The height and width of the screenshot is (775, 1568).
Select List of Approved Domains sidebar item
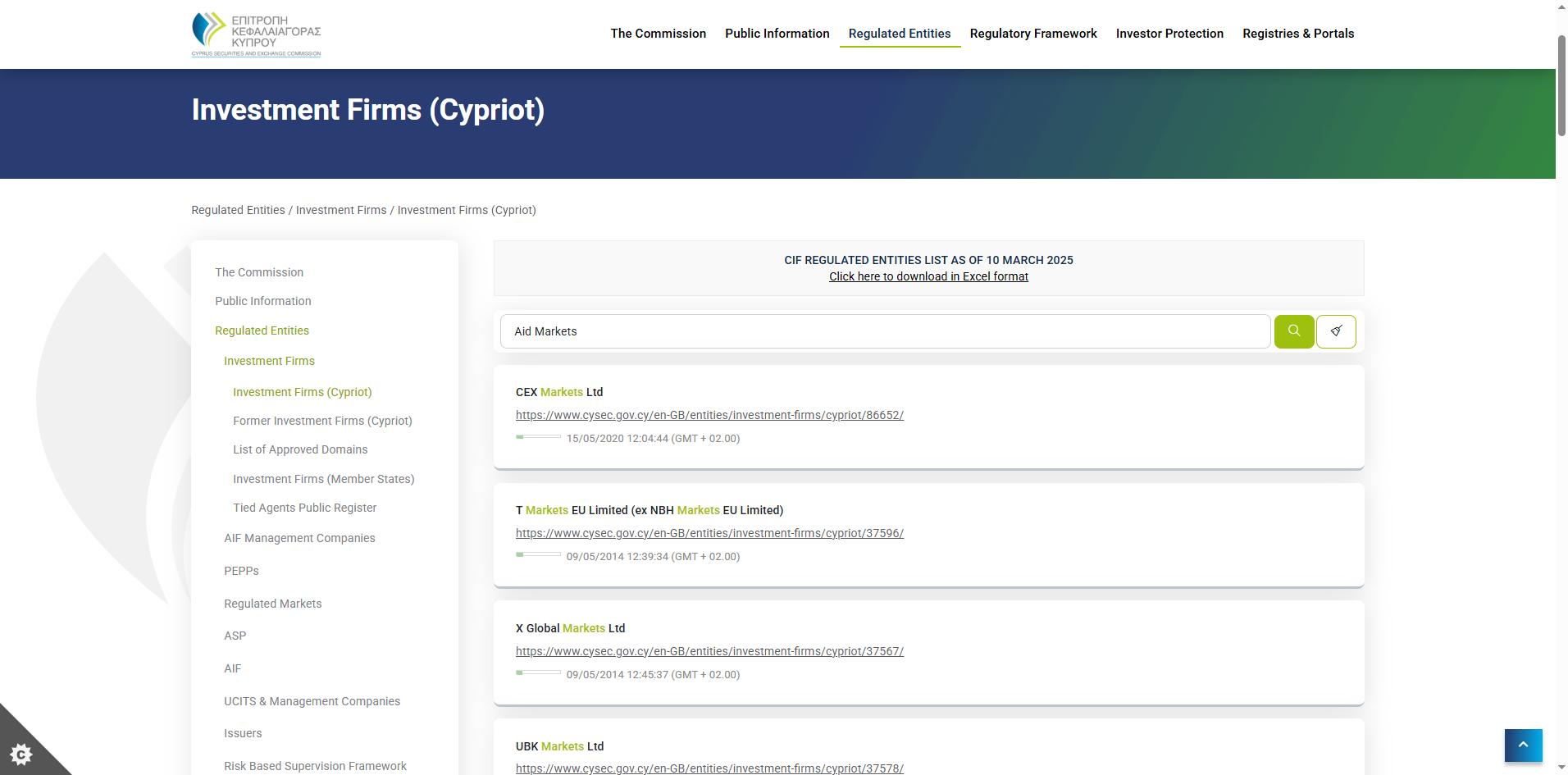(x=300, y=449)
